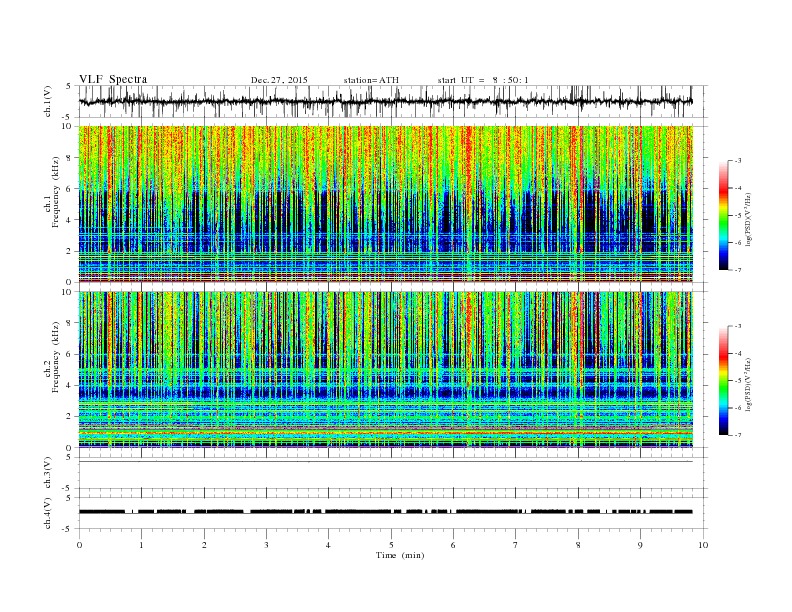Click the "ch.2 Frequency (kHz)" axis label
792x612 pixels.
tap(53, 356)
